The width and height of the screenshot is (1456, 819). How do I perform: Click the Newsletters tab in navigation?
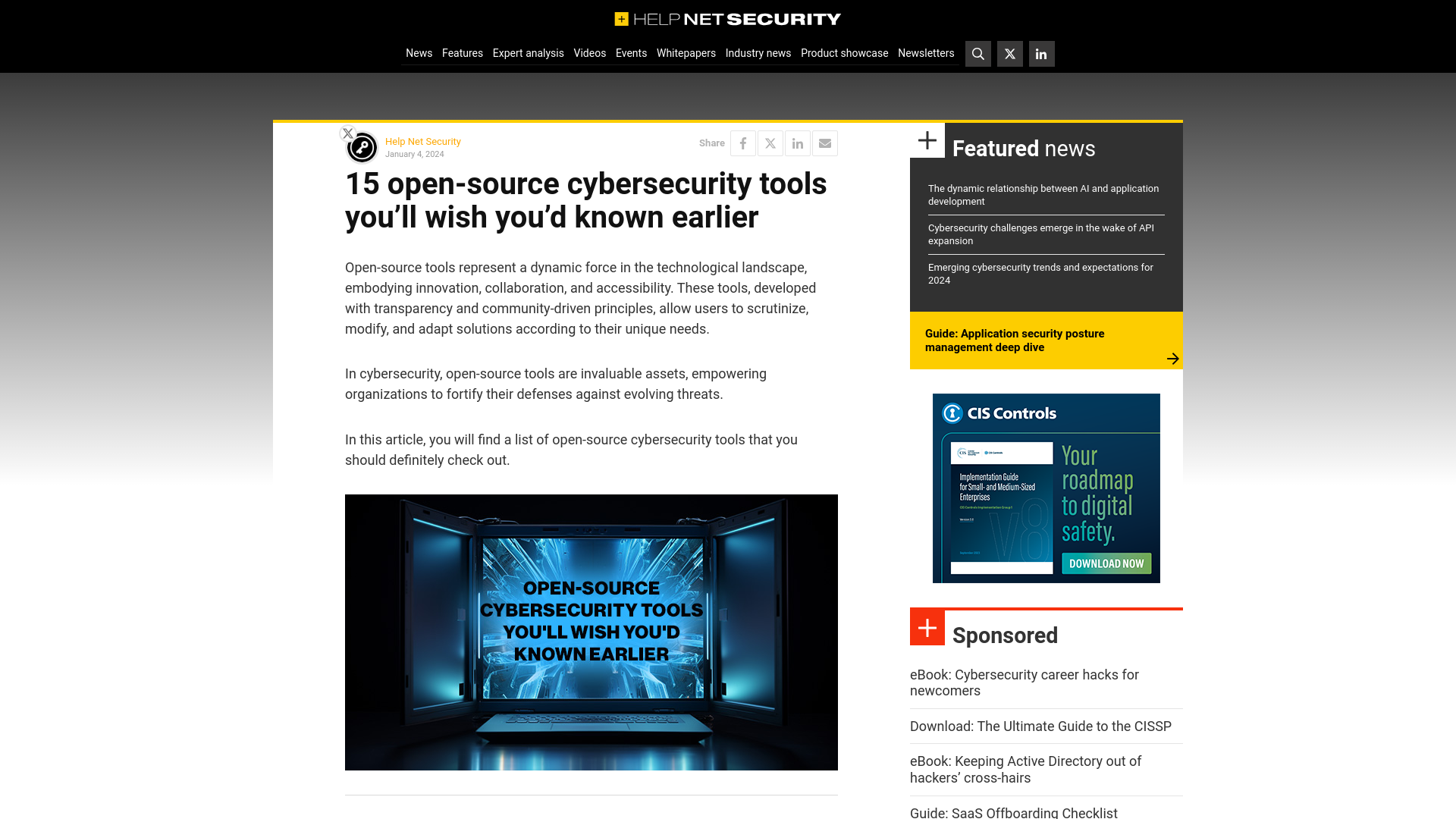pyautogui.click(x=926, y=53)
